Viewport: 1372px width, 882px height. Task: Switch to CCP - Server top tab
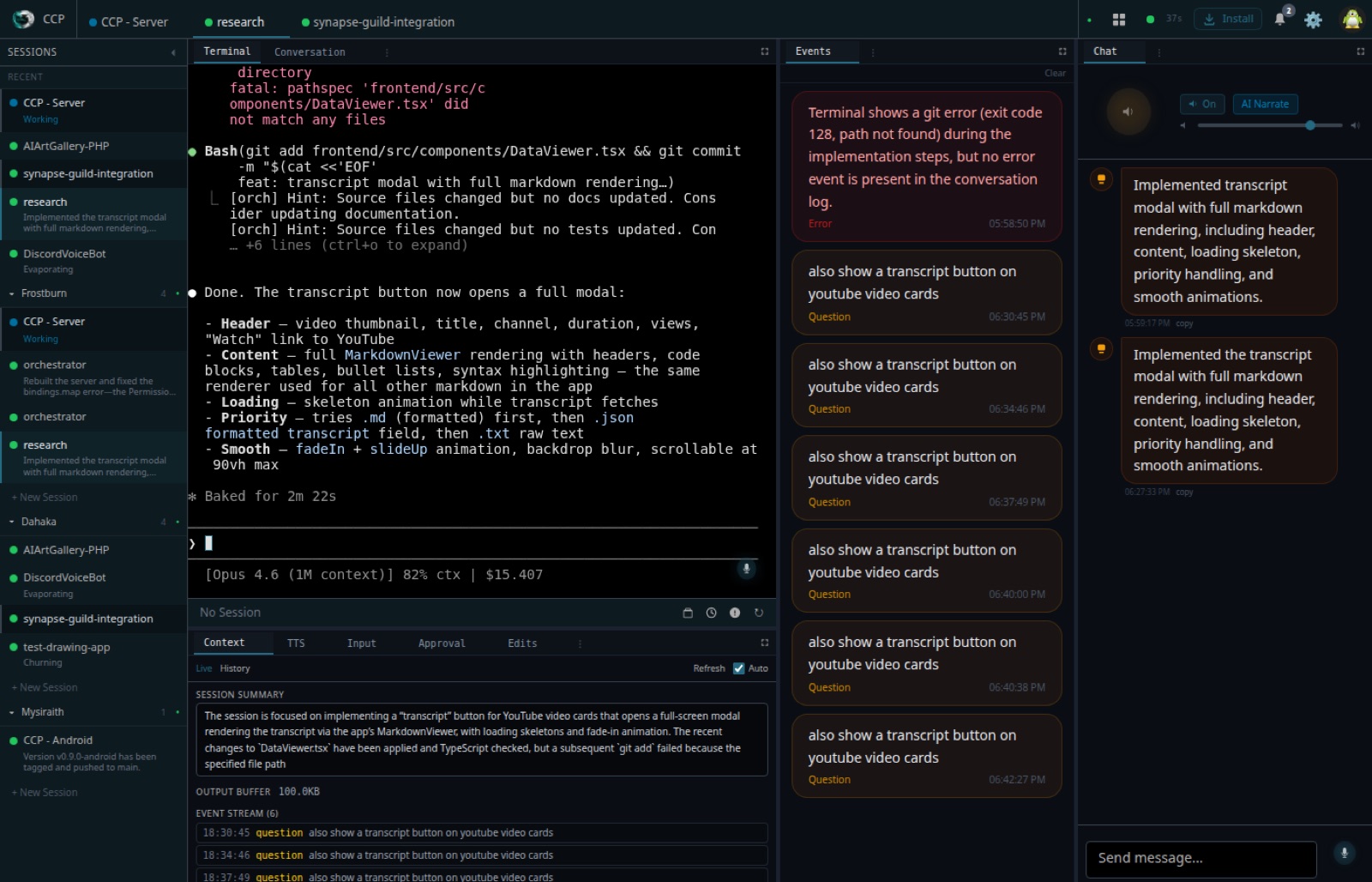tap(129, 21)
